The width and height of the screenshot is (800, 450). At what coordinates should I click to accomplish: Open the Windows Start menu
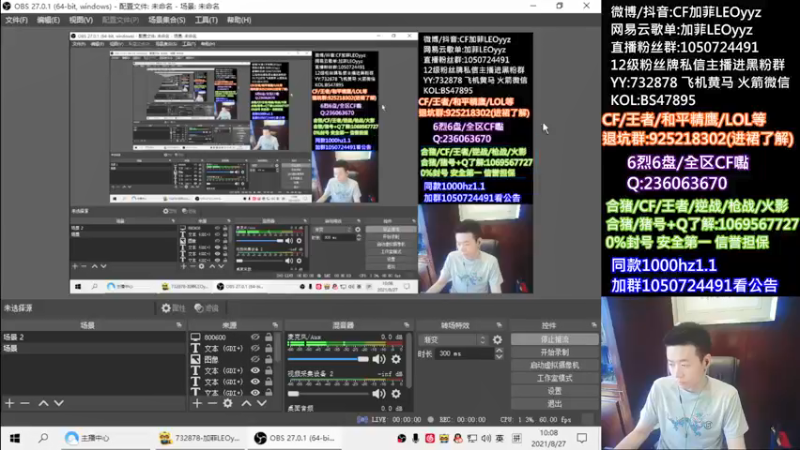(x=15, y=438)
